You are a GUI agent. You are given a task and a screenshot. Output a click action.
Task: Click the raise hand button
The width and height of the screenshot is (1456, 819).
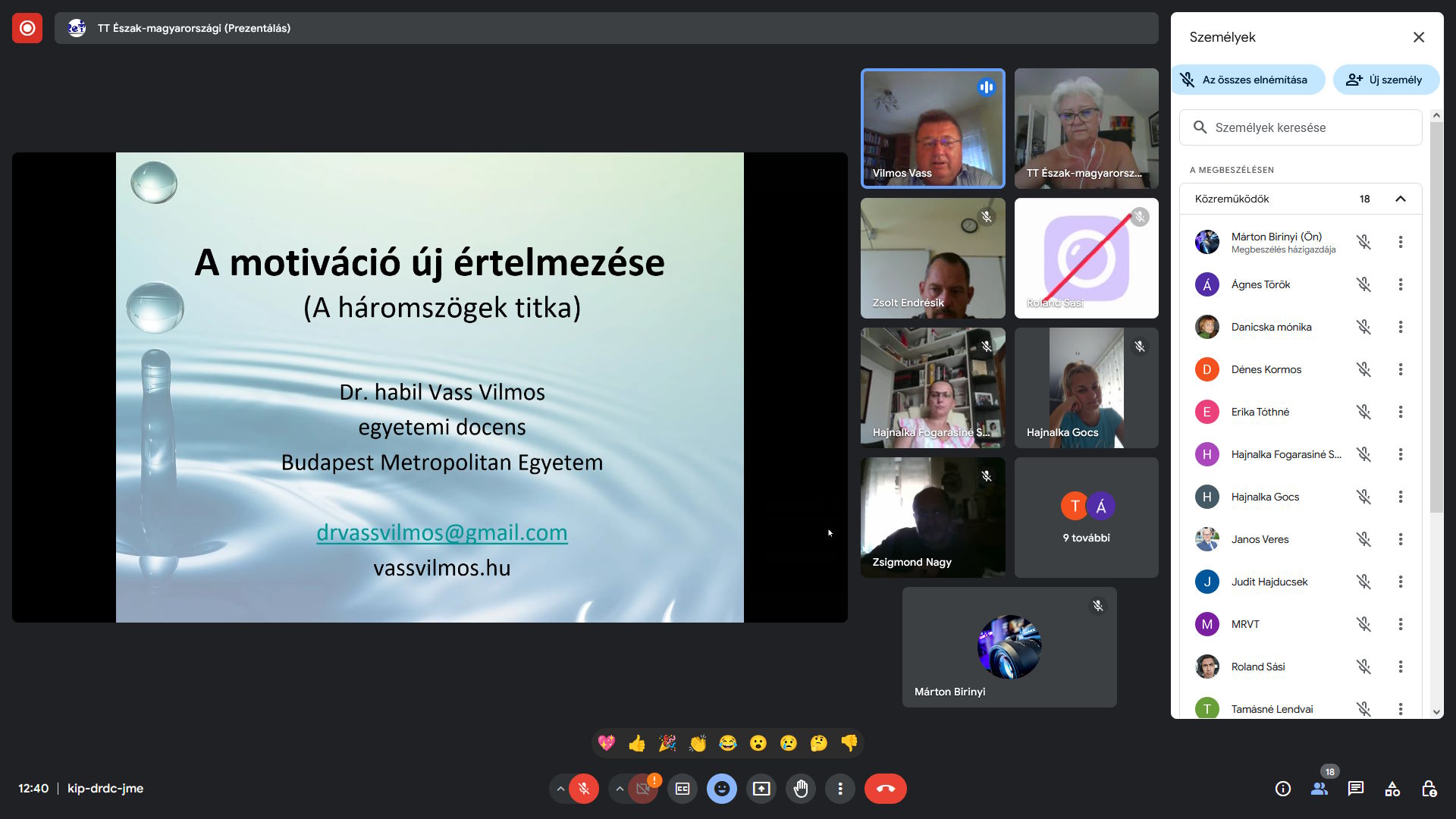tap(801, 789)
